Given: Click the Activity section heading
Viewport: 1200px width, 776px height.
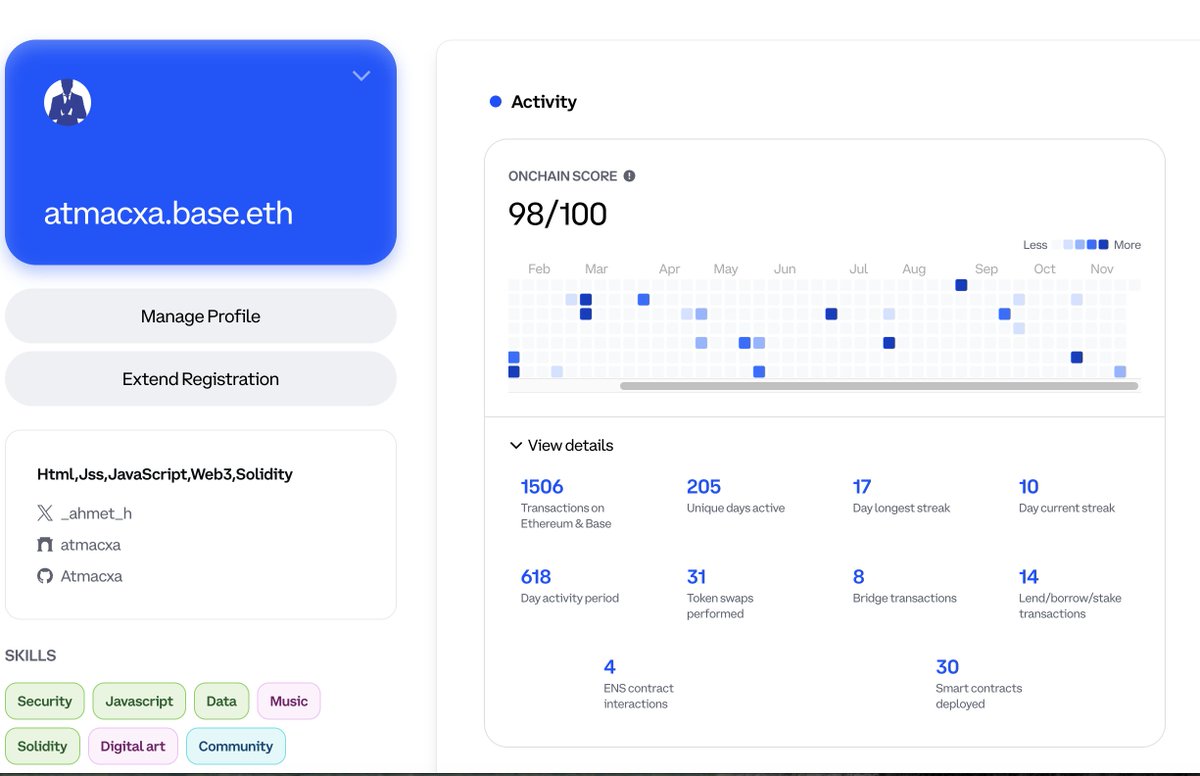Looking at the screenshot, I should click(544, 102).
